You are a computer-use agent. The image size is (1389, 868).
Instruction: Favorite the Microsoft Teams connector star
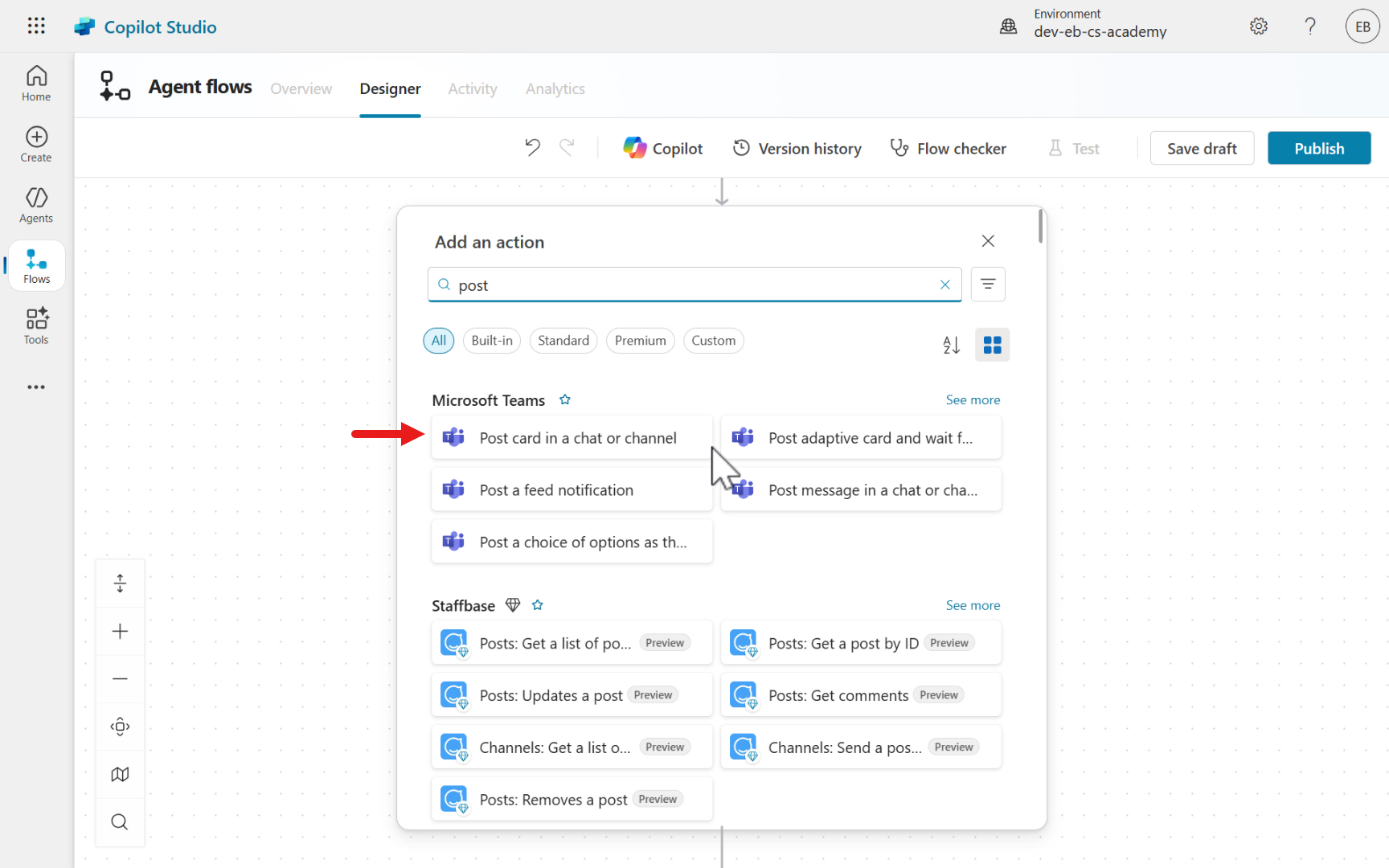click(565, 400)
